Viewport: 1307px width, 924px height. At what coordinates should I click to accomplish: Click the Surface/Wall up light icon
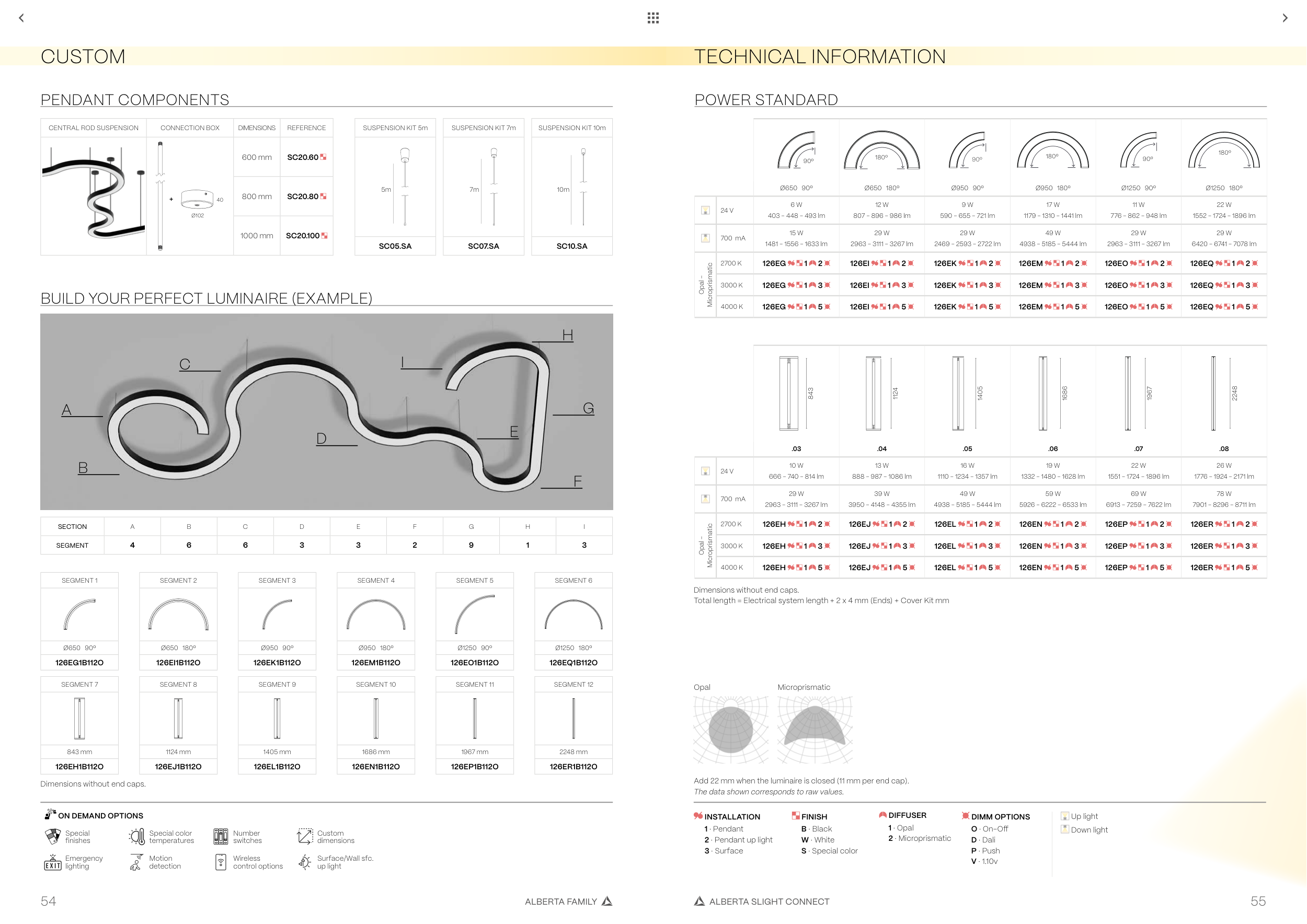[305, 862]
